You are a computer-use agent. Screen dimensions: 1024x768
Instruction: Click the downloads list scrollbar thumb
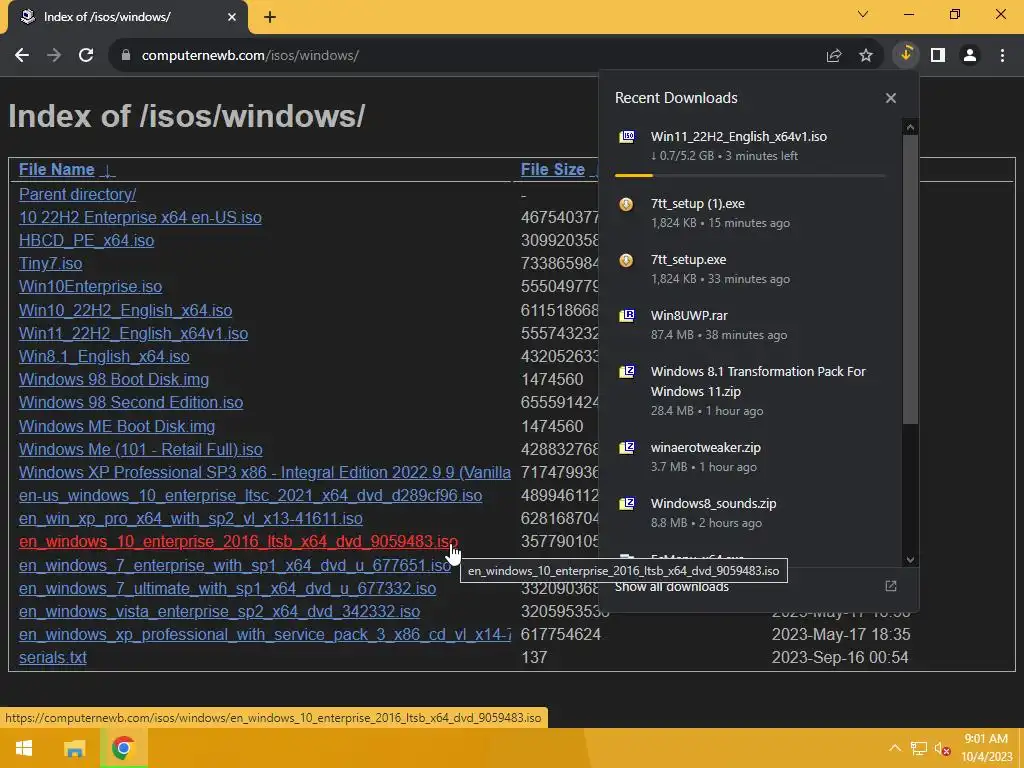click(x=910, y=280)
